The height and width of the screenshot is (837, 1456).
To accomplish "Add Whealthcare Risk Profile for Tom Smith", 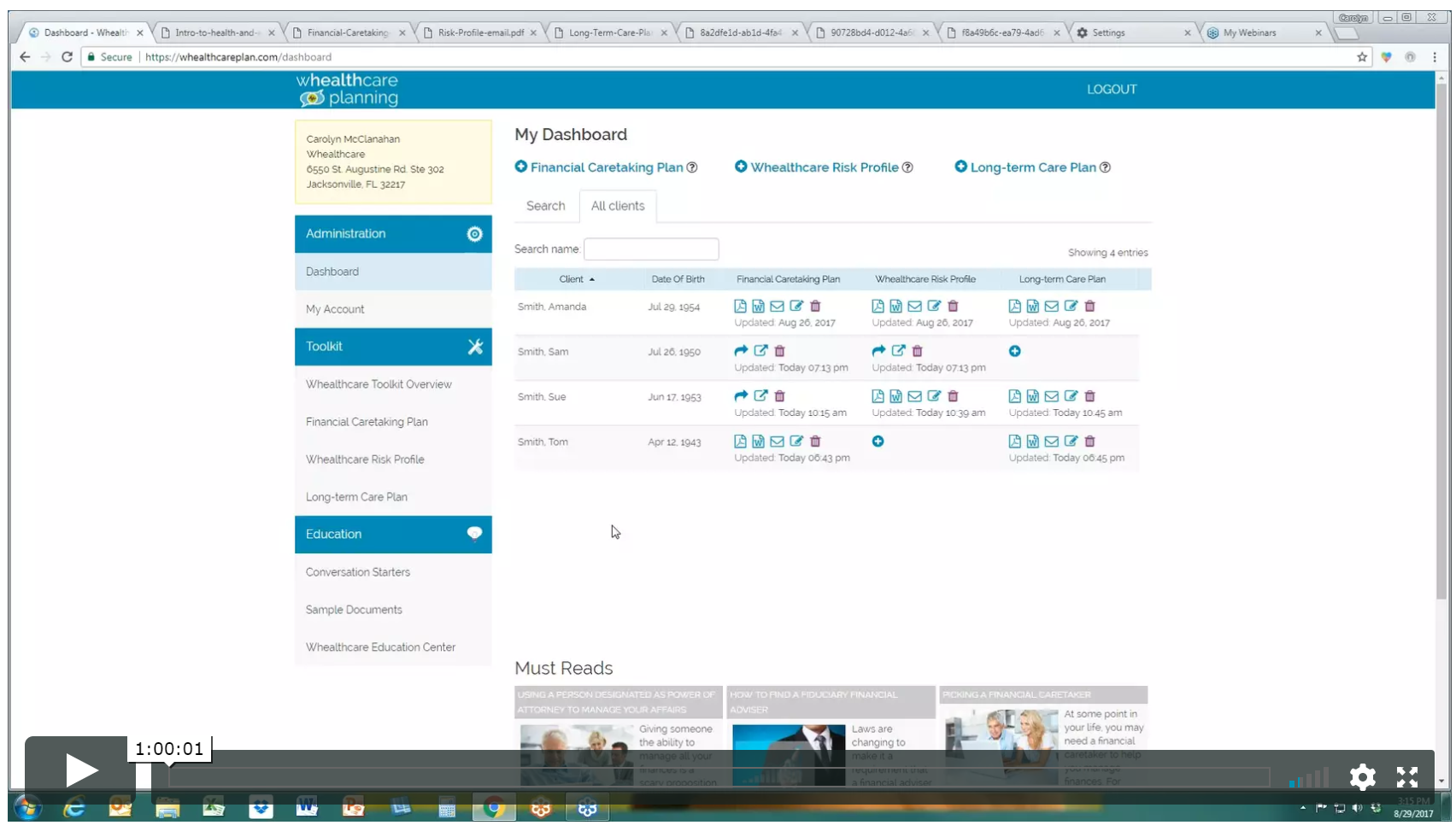I will coord(878,442).
